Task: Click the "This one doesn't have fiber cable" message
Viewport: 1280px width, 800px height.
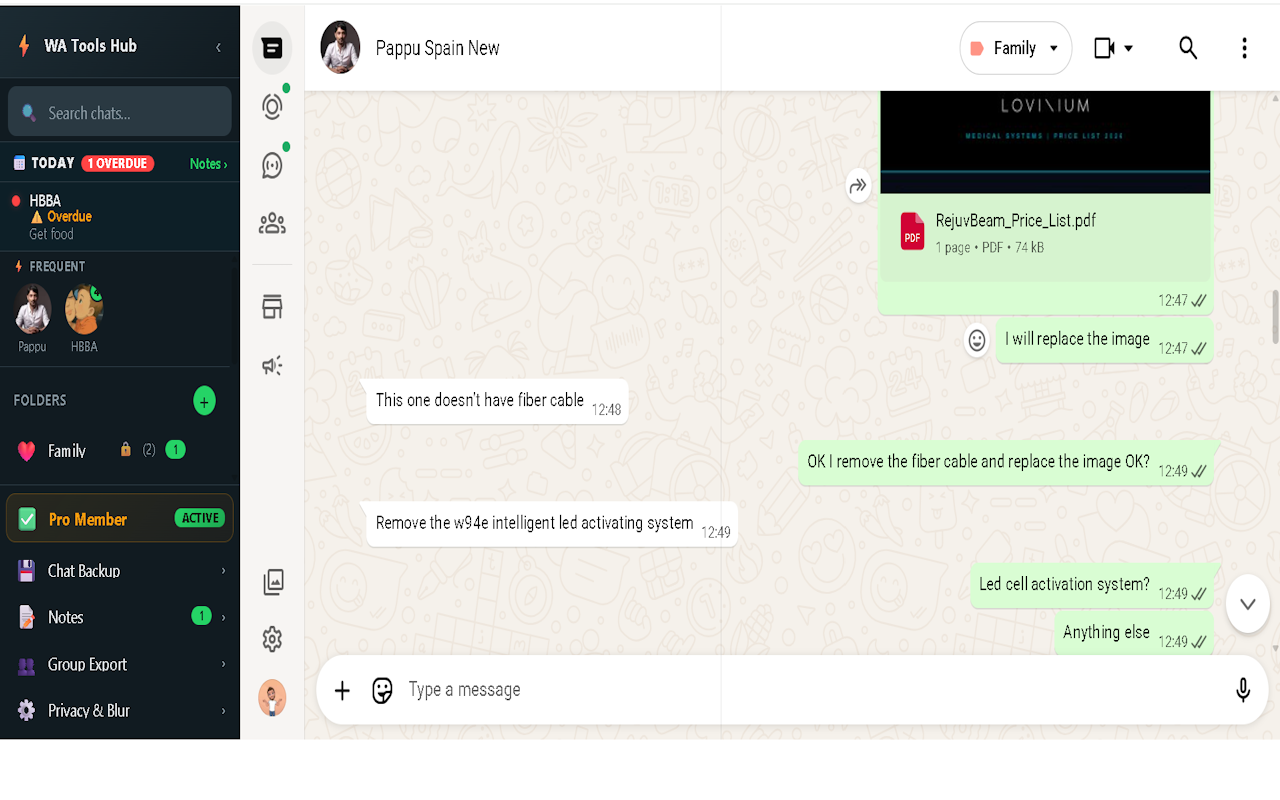Action: tap(497, 402)
